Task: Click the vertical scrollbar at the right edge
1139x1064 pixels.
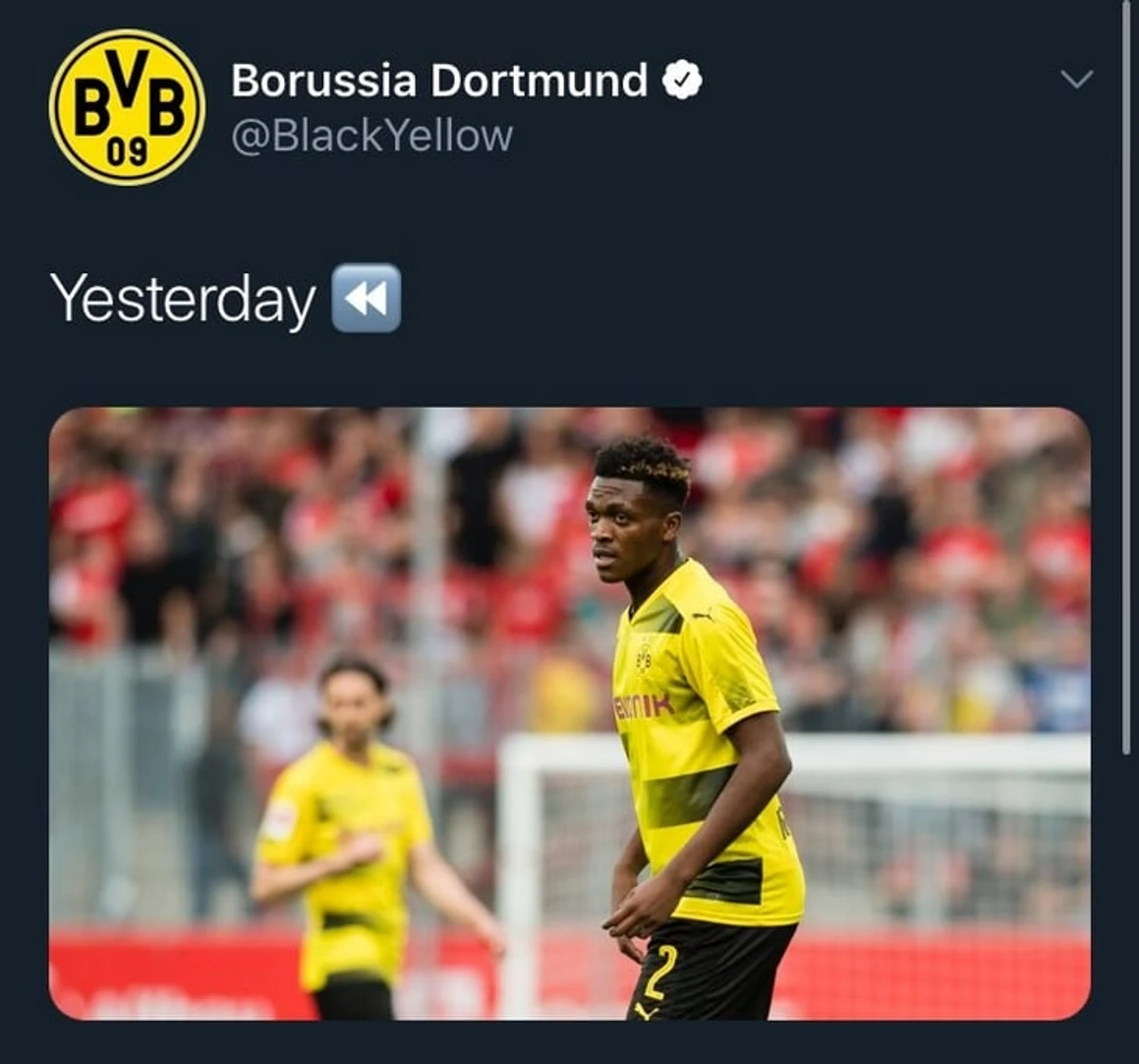Action: coord(1125,378)
